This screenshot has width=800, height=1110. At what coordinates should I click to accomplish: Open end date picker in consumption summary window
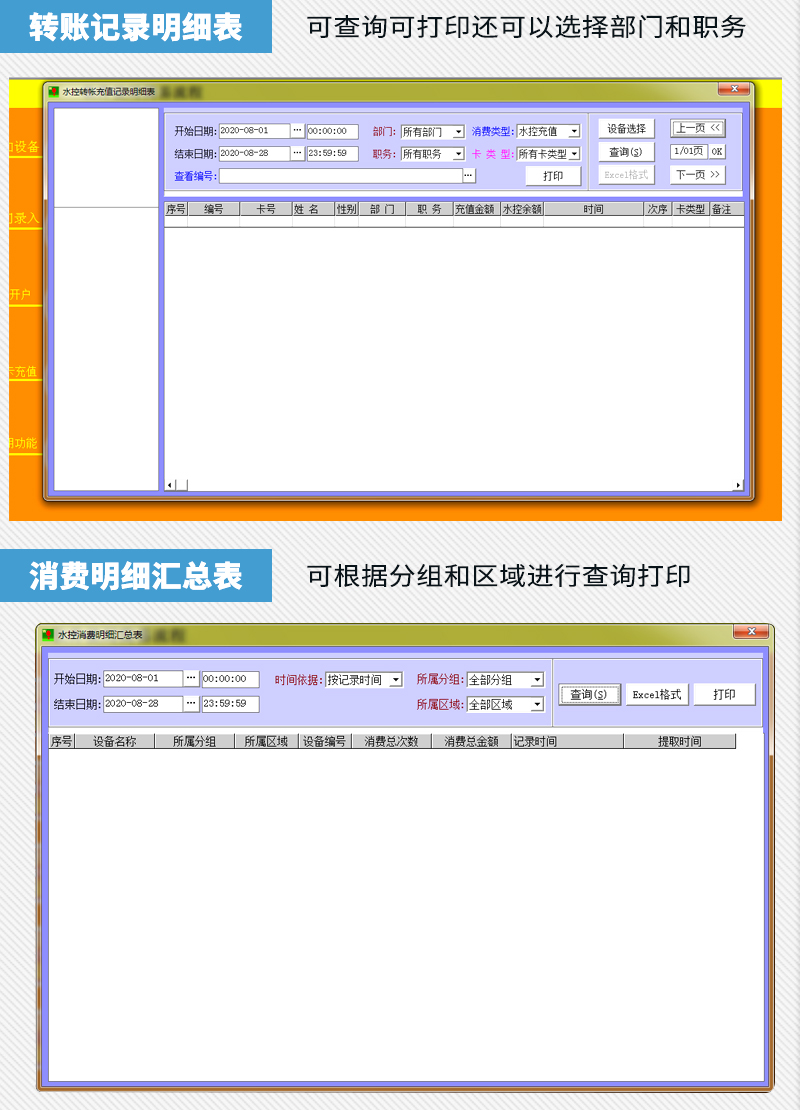click(x=191, y=704)
